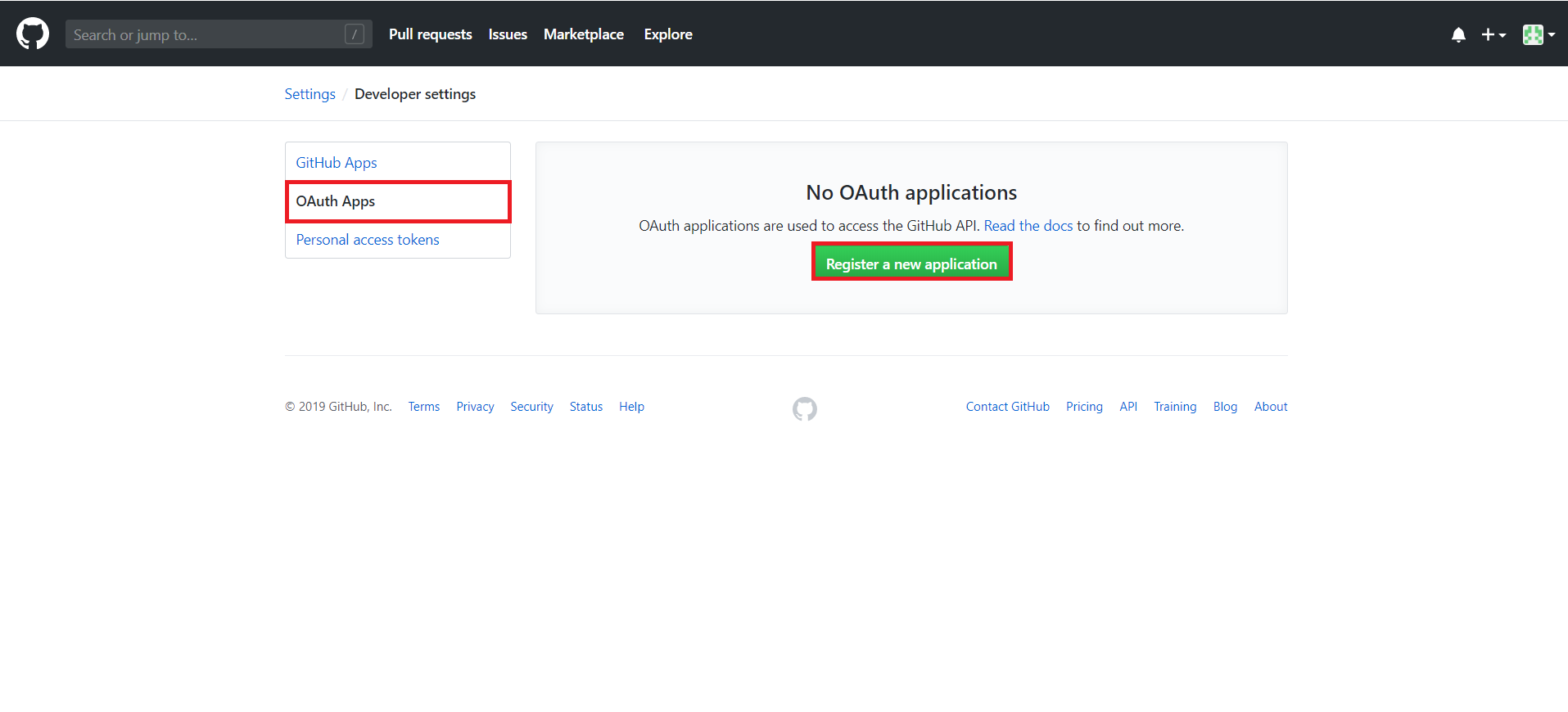This screenshot has height=712, width=1568.
Task: Click the GitHub Octocat logo in header
Action: (x=33, y=34)
